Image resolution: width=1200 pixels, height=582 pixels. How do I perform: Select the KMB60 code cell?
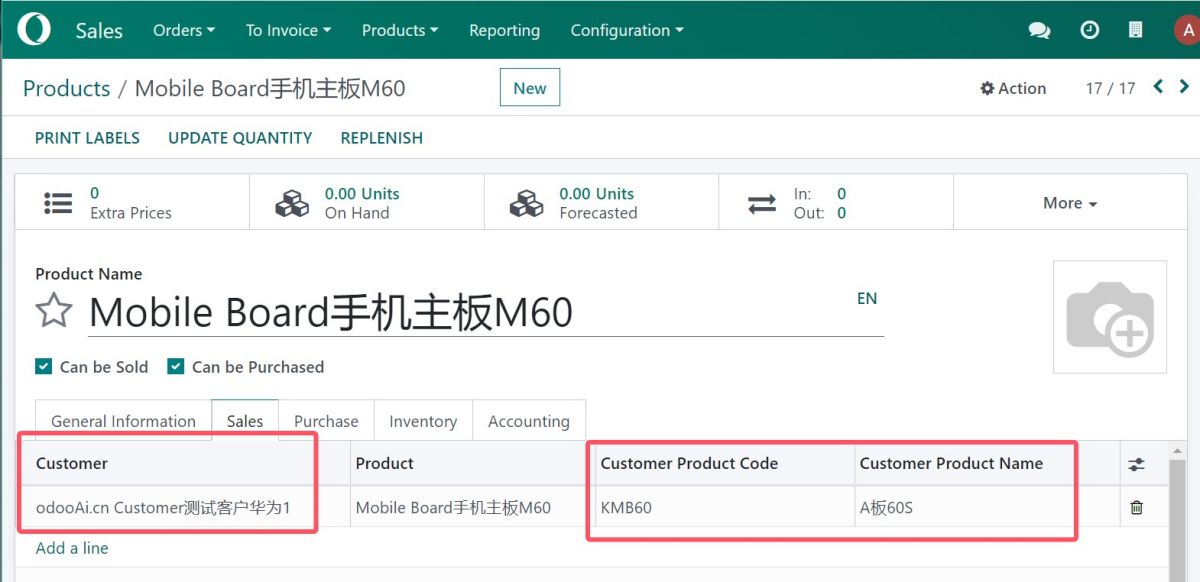(x=724, y=507)
